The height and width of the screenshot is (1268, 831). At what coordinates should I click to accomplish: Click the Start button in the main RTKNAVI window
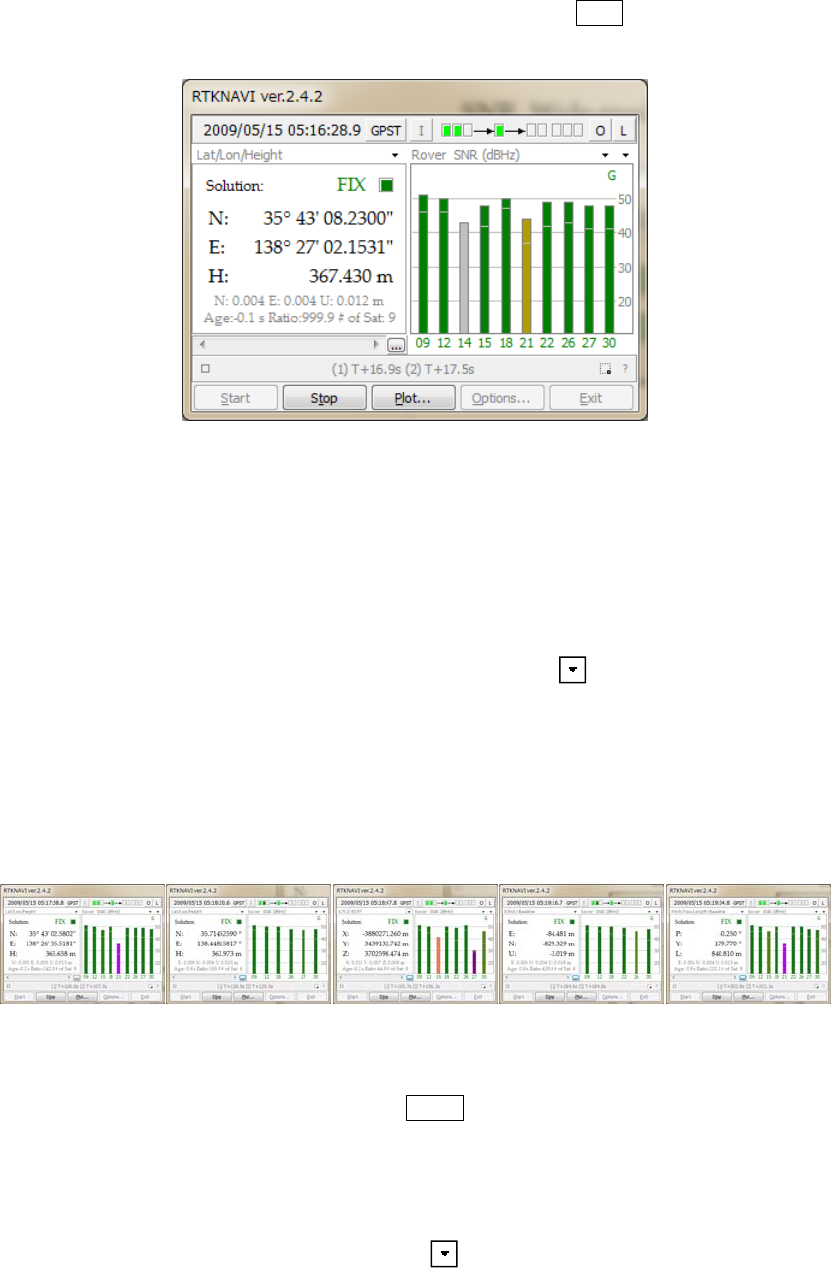[235, 398]
